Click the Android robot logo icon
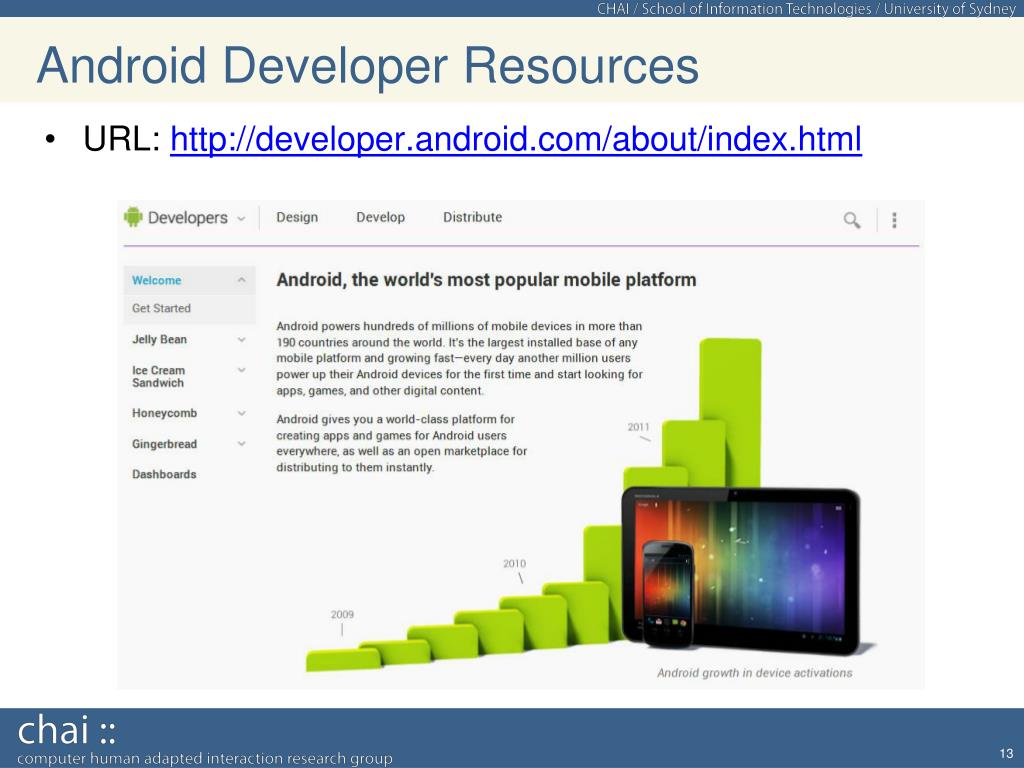This screenshot has width=1024, height=768. (x=133, y=217)
